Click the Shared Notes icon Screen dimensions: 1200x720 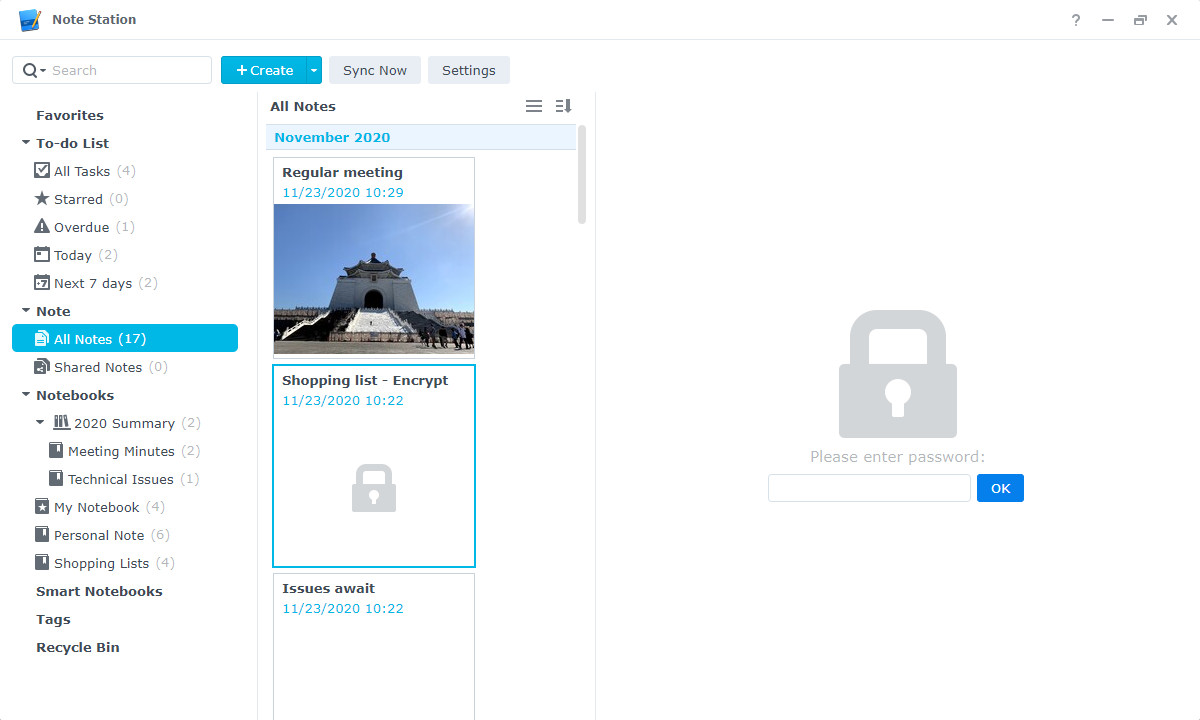pos(42,367)
